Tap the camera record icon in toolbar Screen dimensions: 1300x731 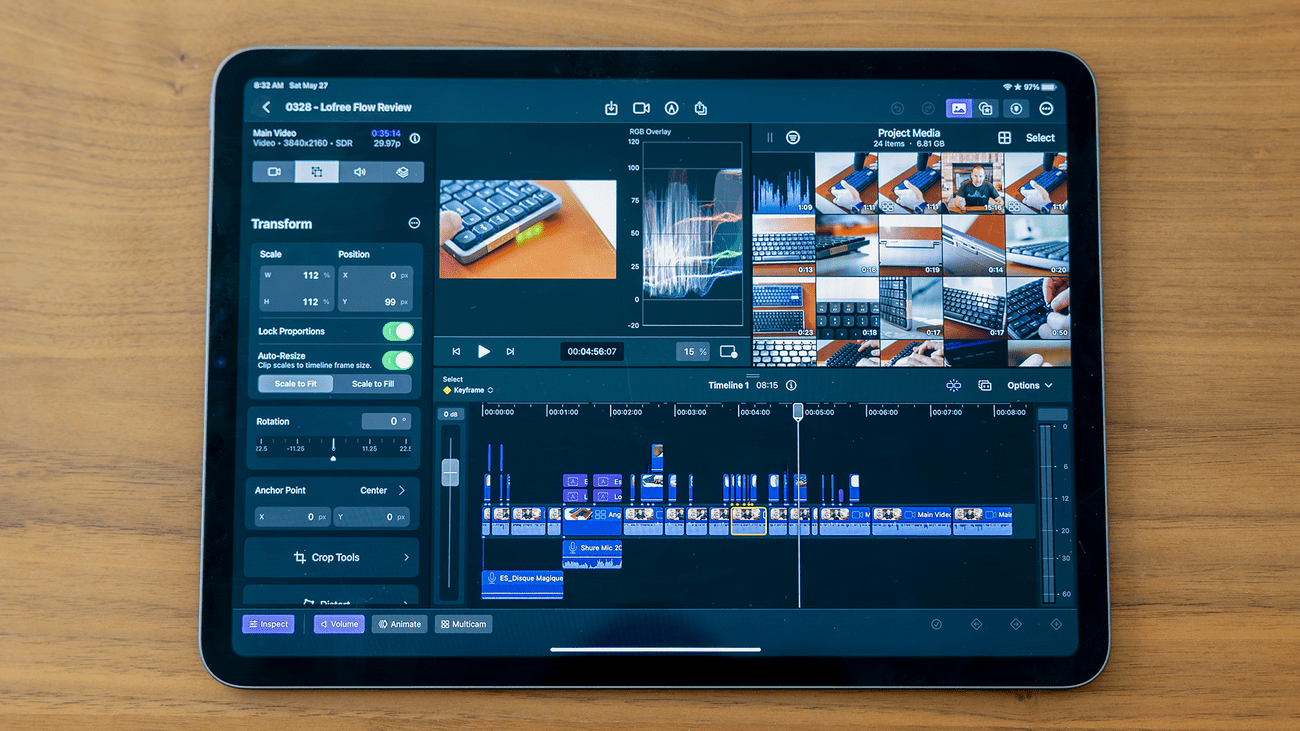pos(641,108)
